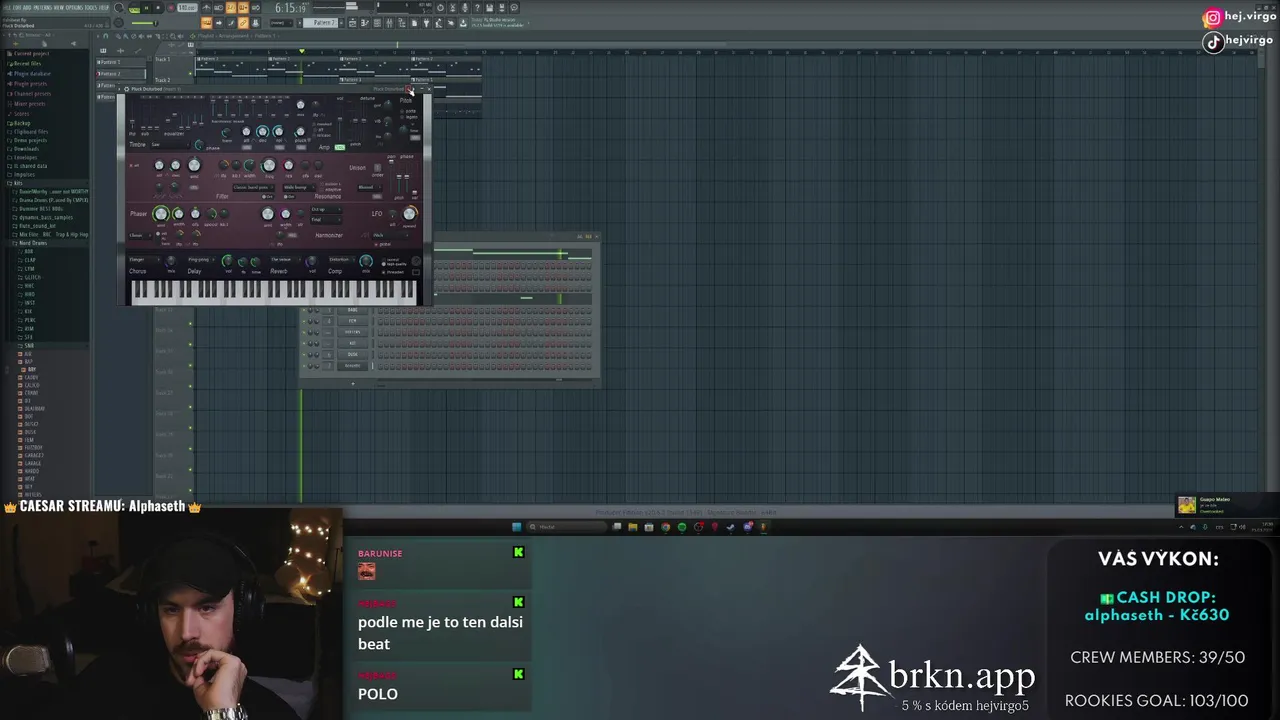Click the Phaser amt knob
Image resolution: width=1280 pixels, height=720 pixels.
click(161, 214)
